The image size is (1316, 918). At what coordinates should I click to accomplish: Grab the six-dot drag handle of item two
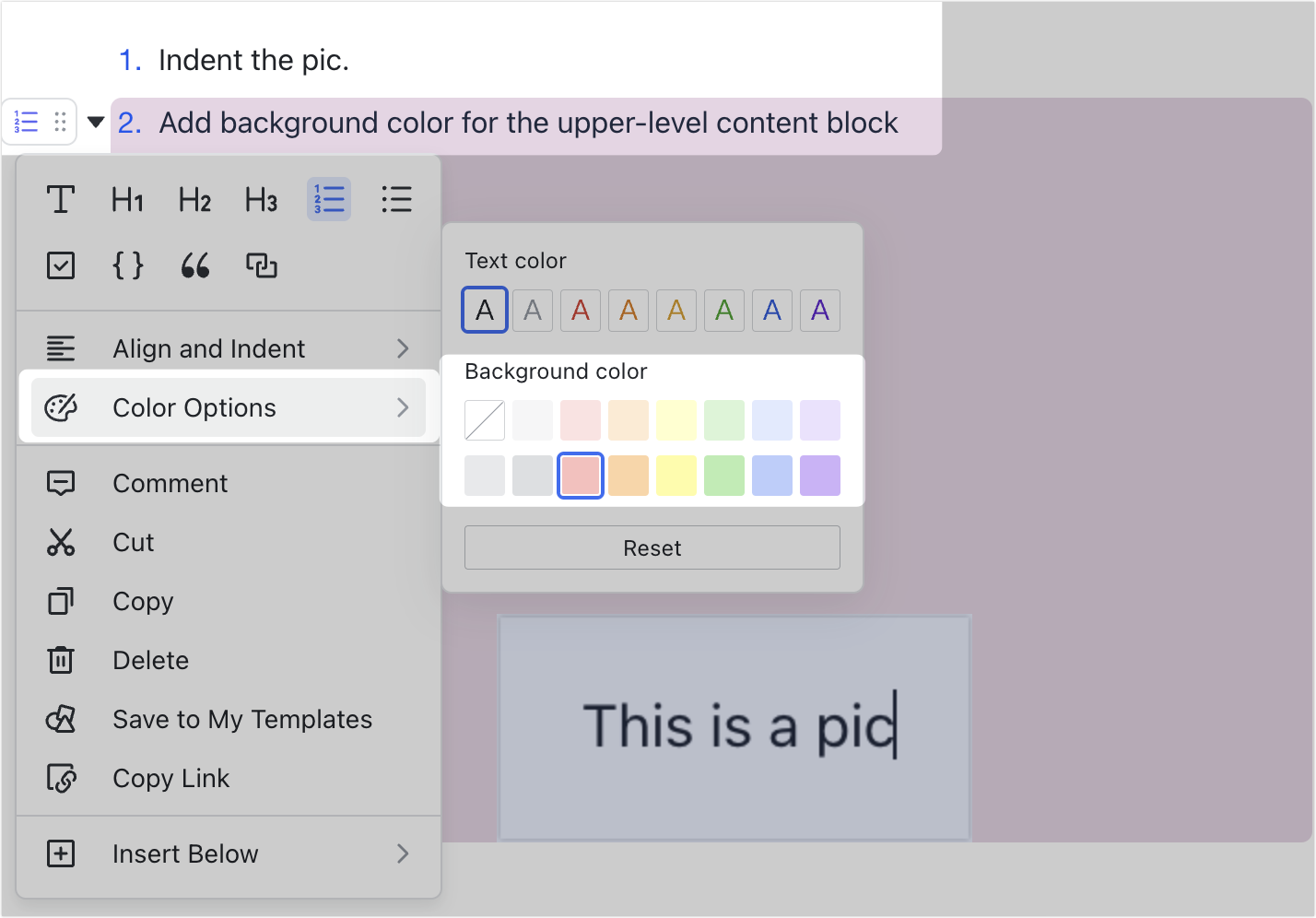[x=60, y=121]
